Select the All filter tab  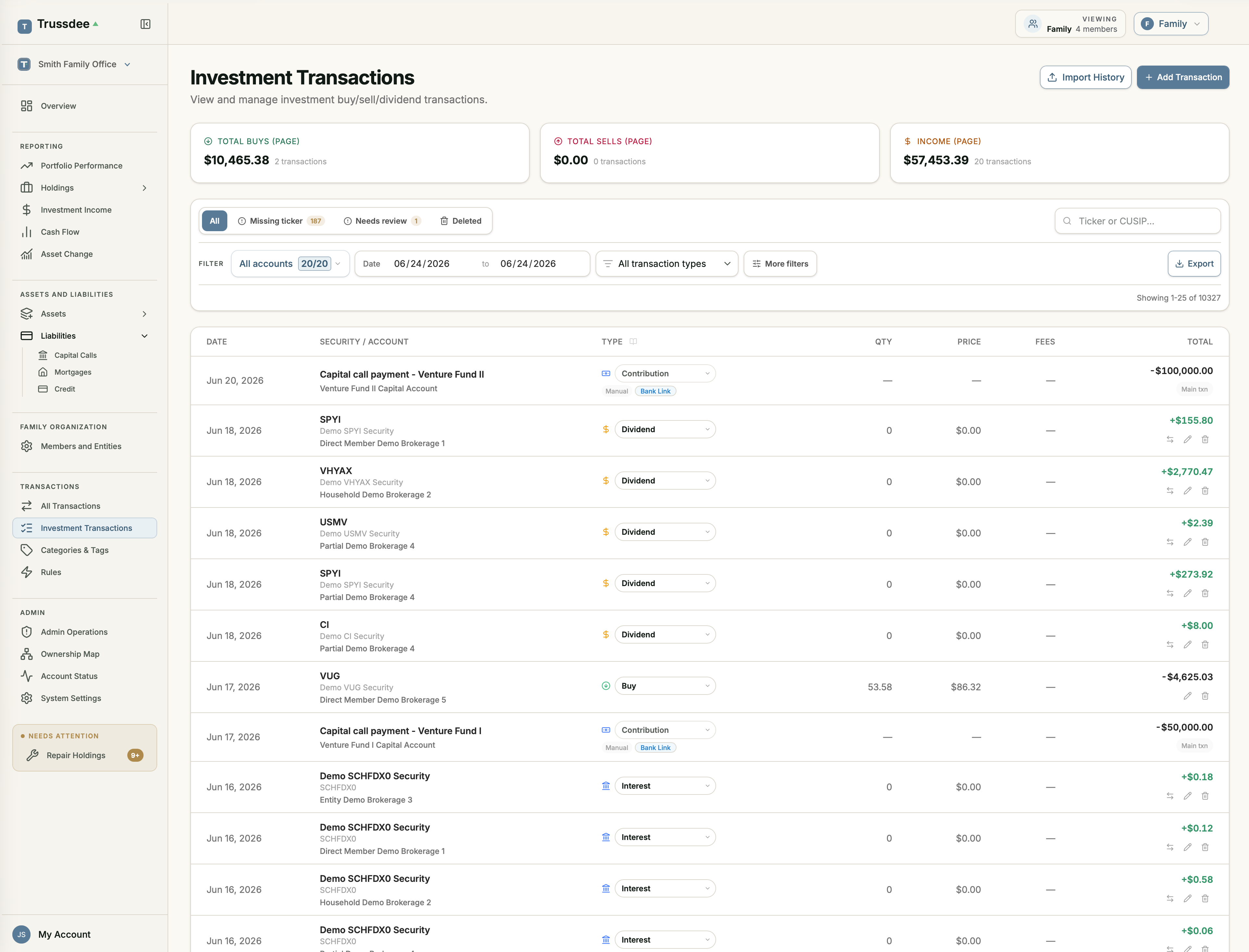point(214,221)
